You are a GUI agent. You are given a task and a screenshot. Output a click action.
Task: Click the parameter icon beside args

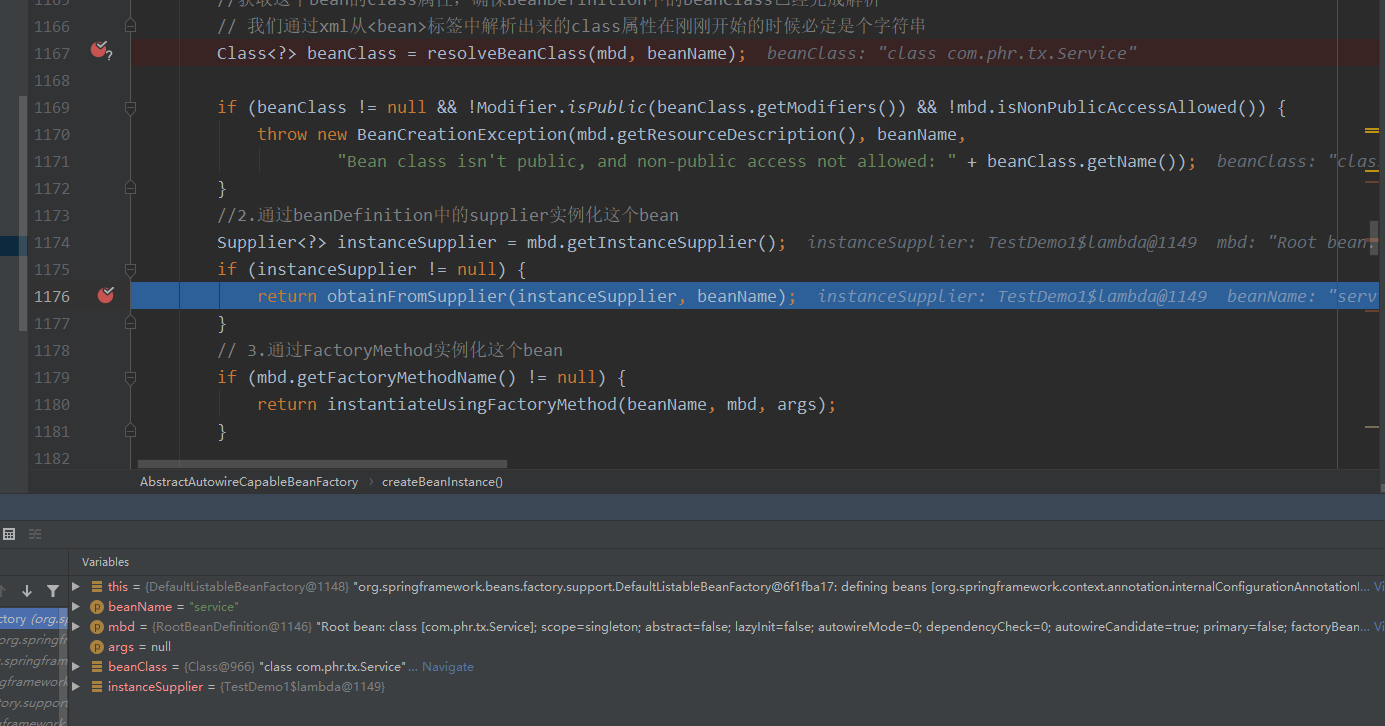coord(97,647)
